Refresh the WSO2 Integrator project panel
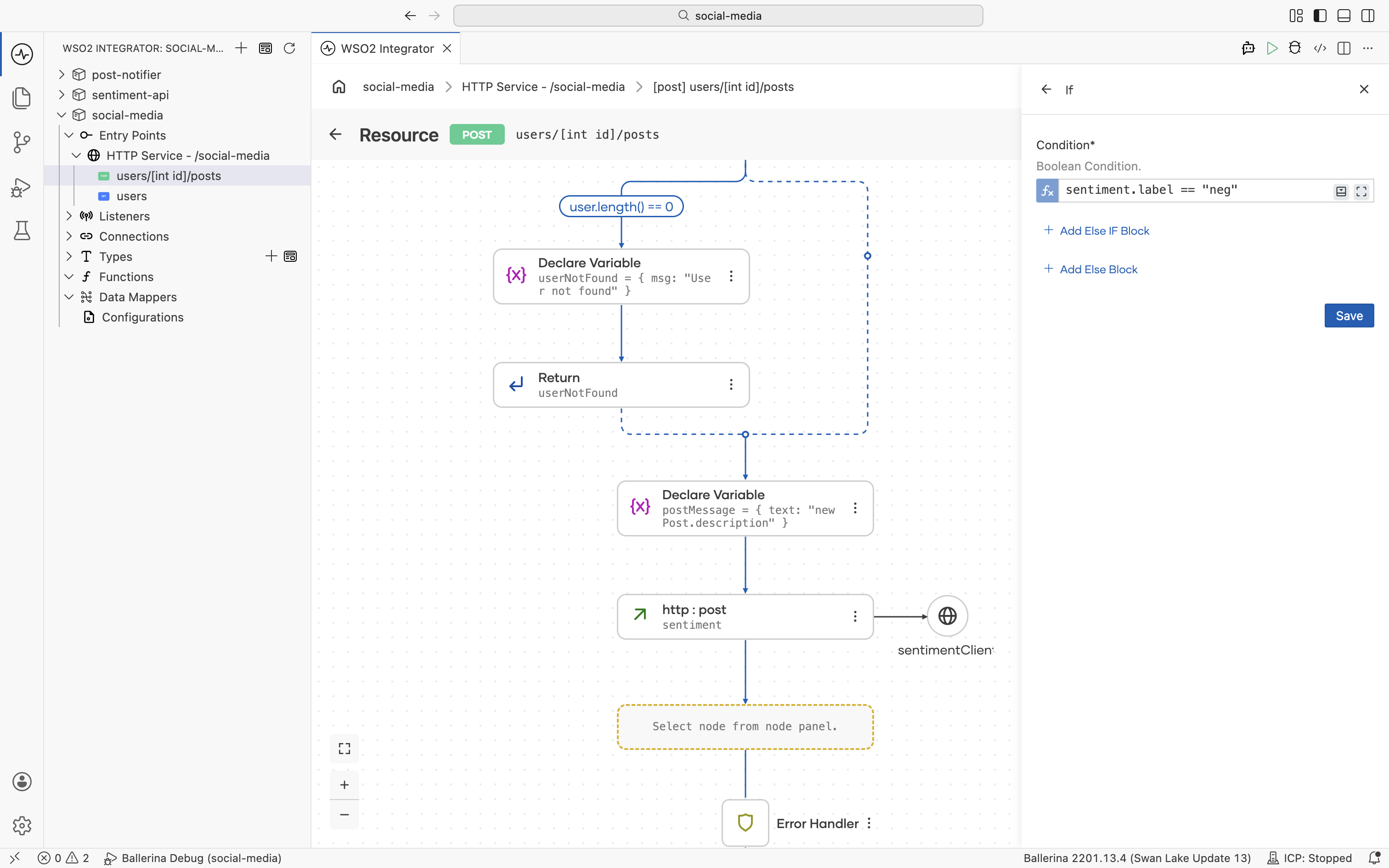Screen dimensions: 1389x868 pyautogui.click(x=289, y=48)
